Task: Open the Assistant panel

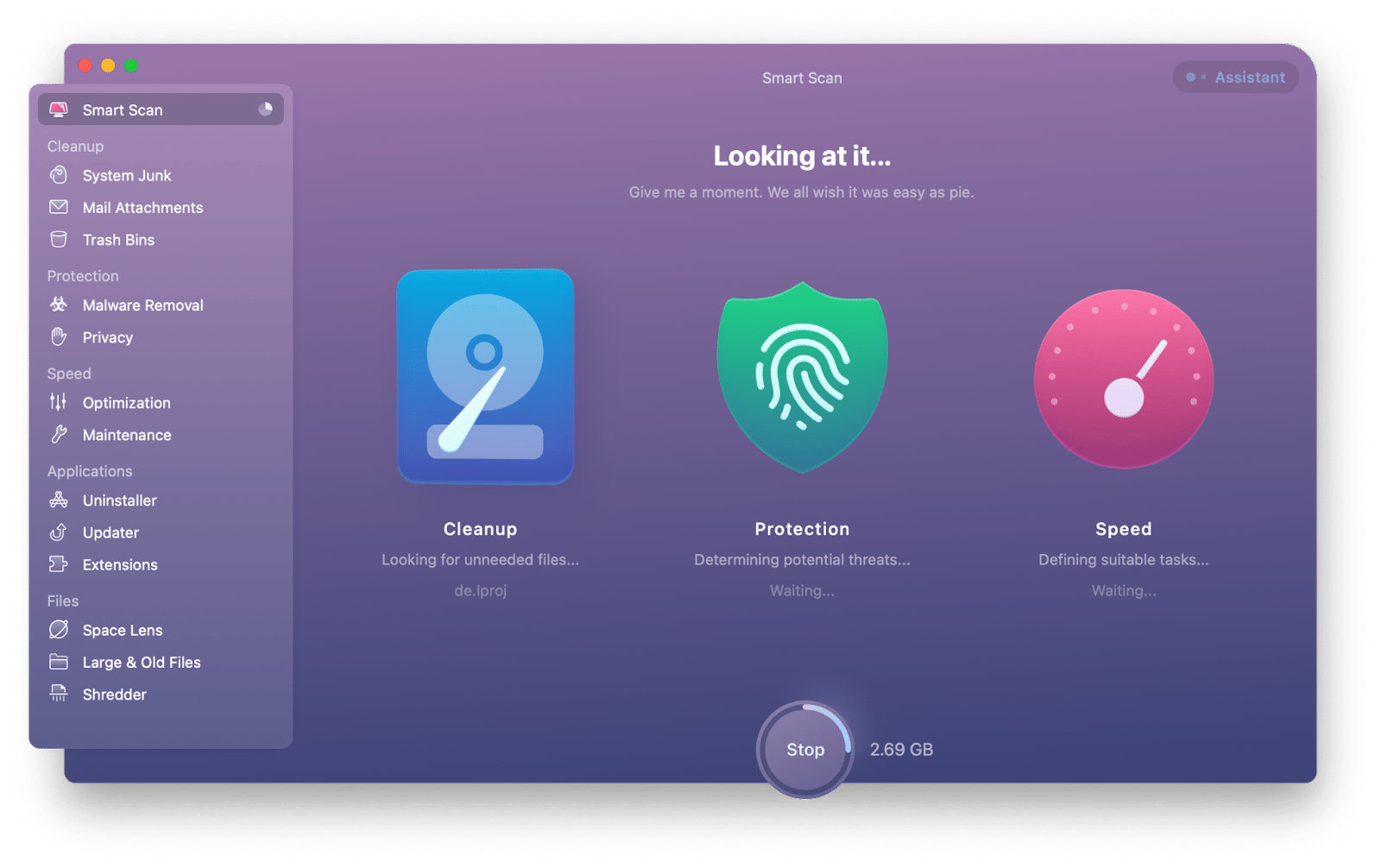Action: pos(1235,77)
